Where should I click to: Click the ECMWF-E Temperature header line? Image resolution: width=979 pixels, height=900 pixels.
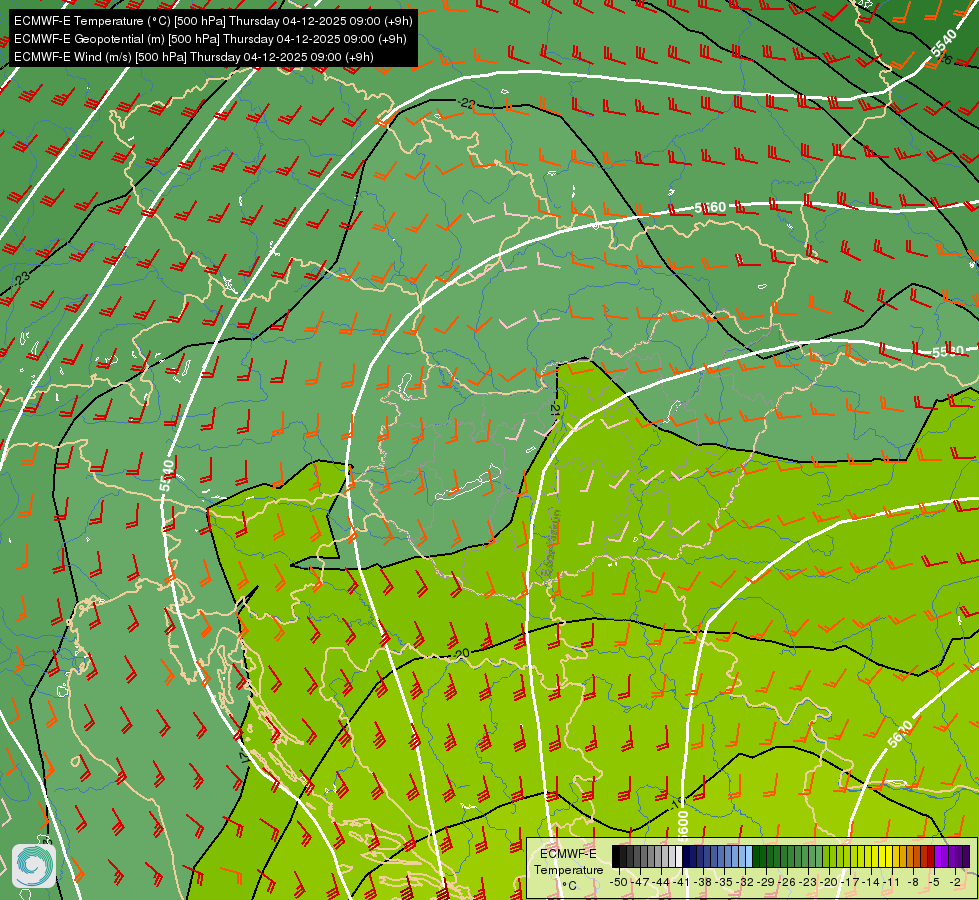pyautogui.click(x=213, y=21)
